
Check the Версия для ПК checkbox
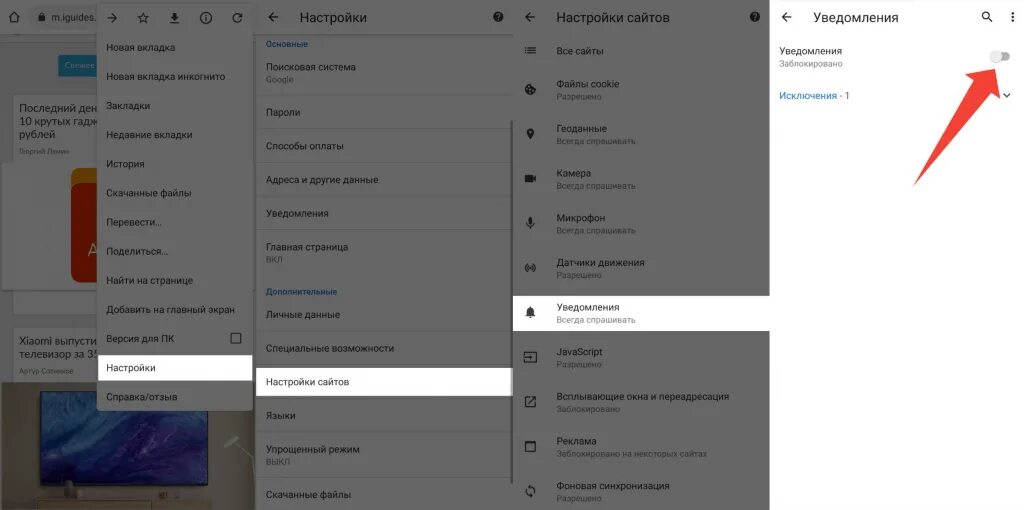pos(236,338)
